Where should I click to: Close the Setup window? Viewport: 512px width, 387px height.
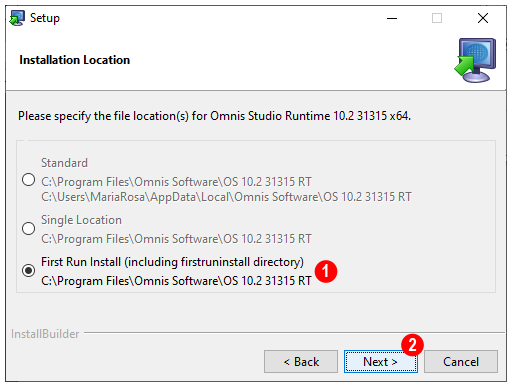(483, 18)
